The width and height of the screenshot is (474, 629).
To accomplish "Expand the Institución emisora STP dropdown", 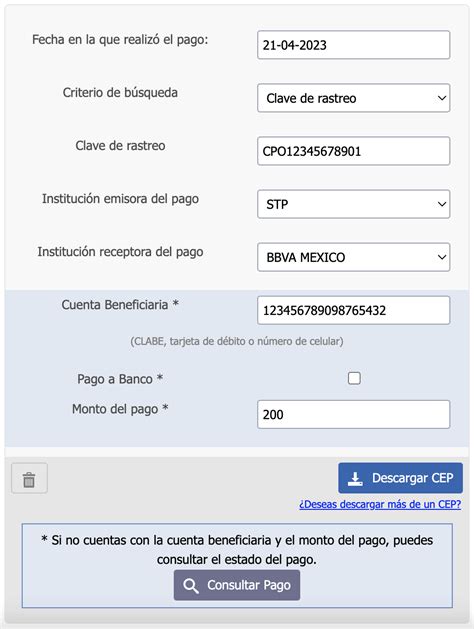I will pos(354,204).
